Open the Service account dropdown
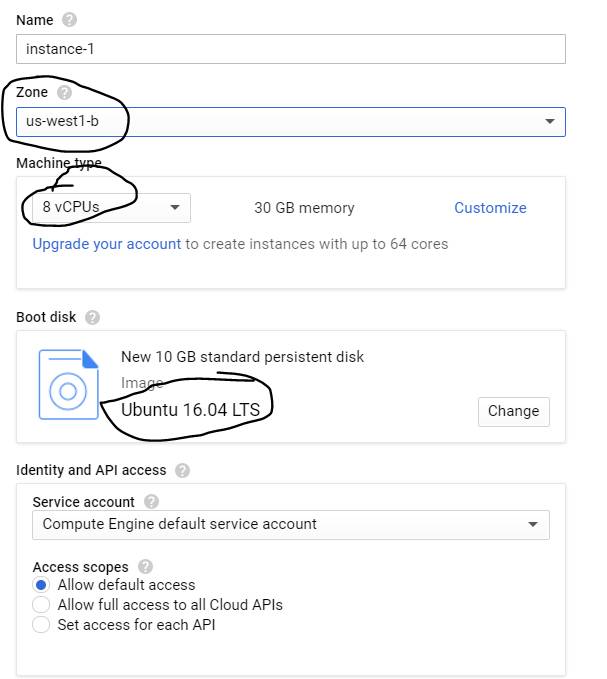 [x=290, y=524]
